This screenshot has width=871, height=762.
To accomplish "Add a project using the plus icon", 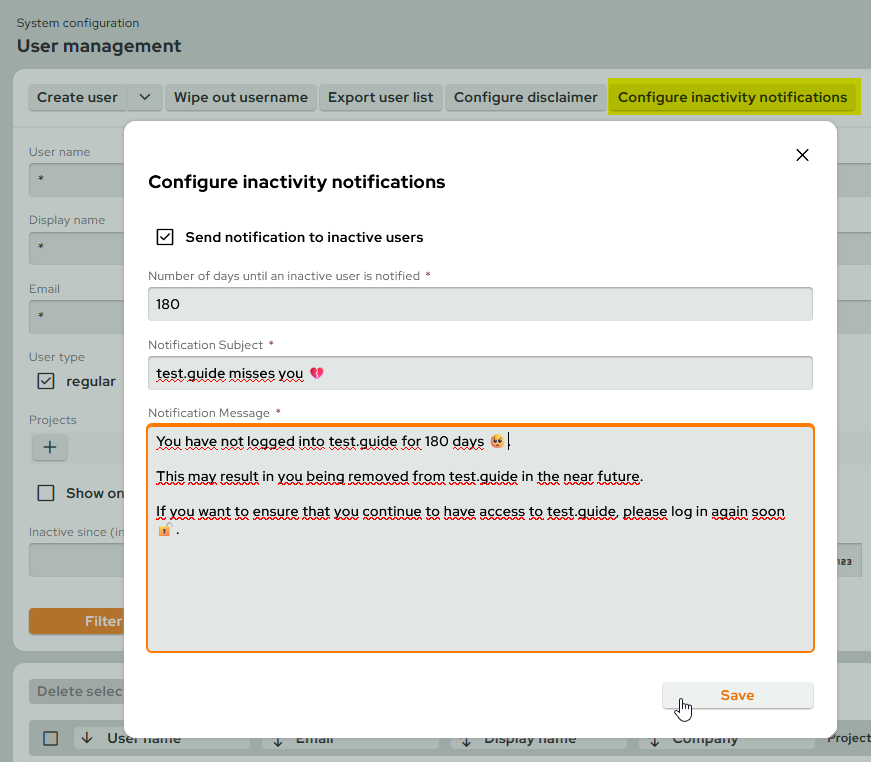I will pos(49,447).
